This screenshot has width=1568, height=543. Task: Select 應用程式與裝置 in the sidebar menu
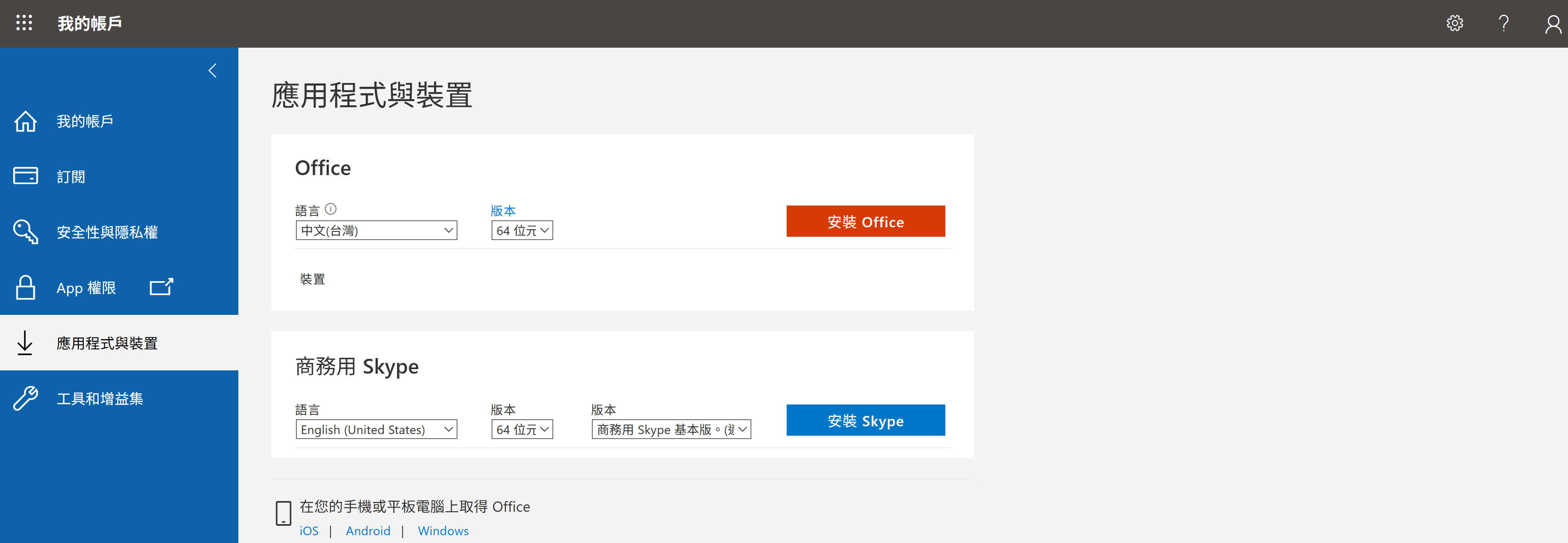coord(106,343)
